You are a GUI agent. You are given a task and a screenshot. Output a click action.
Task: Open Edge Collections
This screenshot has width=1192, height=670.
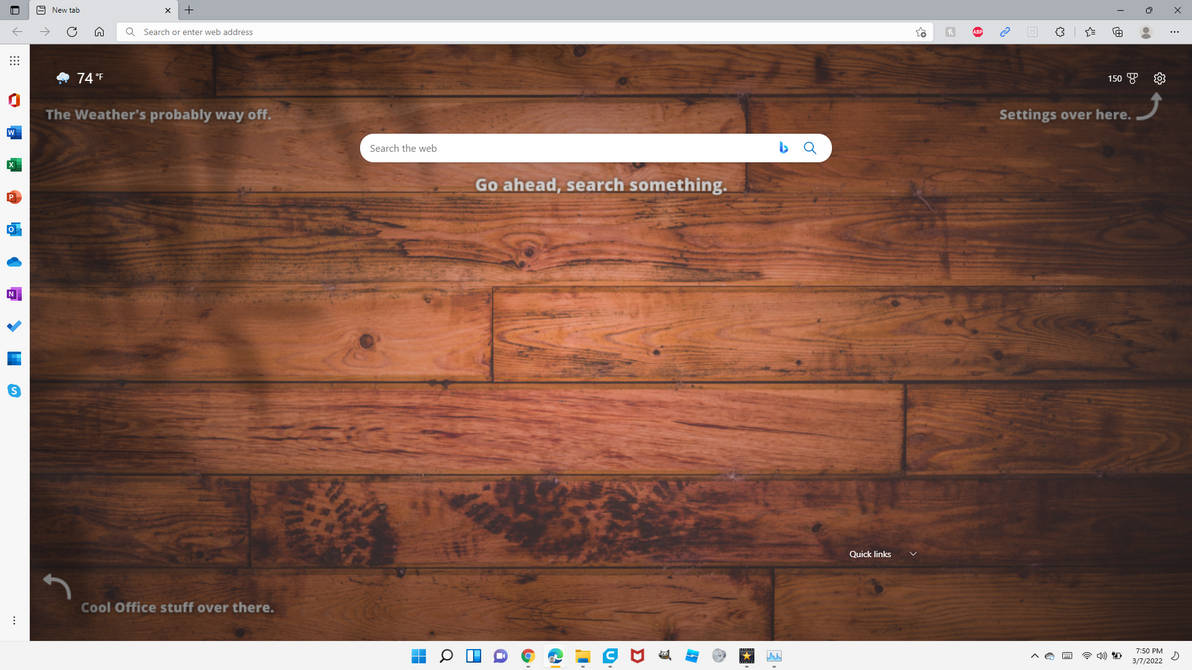pos(1117,31)
